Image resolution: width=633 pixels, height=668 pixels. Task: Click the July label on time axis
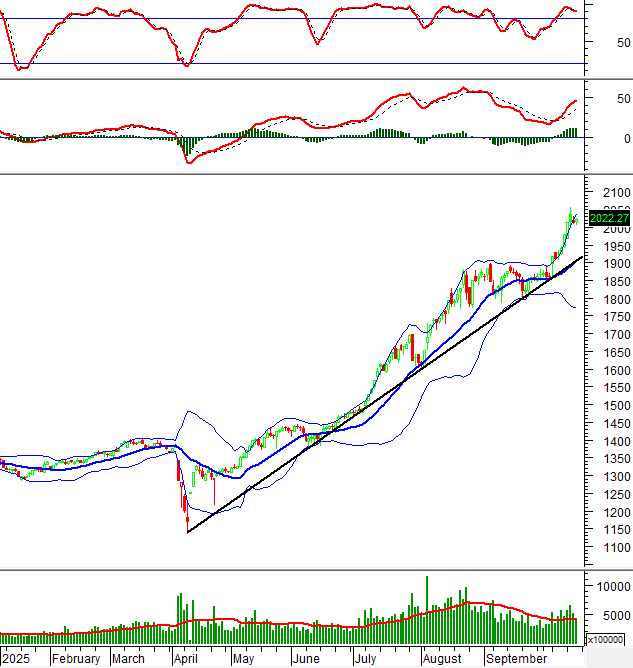pyautogui.click(x=368, y=659)
